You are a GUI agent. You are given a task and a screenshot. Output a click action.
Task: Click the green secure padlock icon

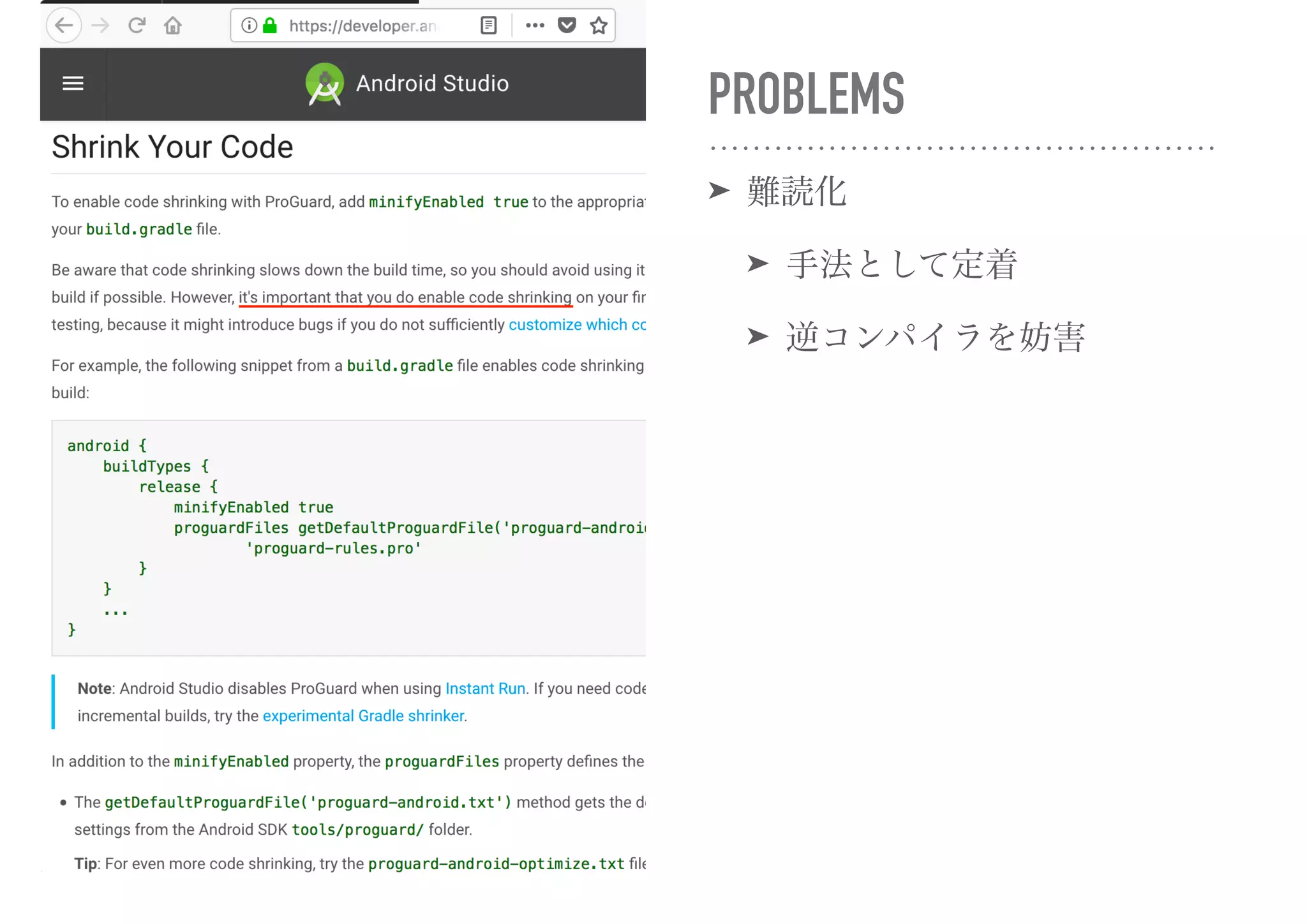point(270,26)
